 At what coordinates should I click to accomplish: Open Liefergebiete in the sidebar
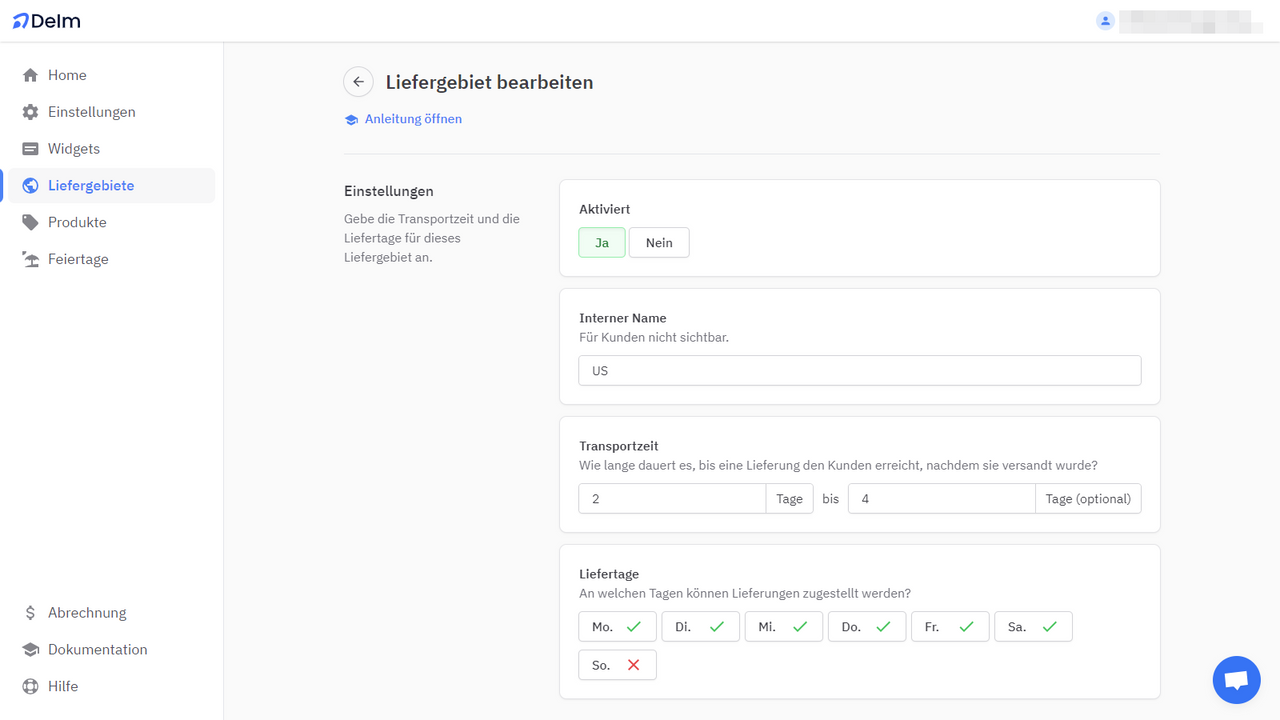pos(109,186)
